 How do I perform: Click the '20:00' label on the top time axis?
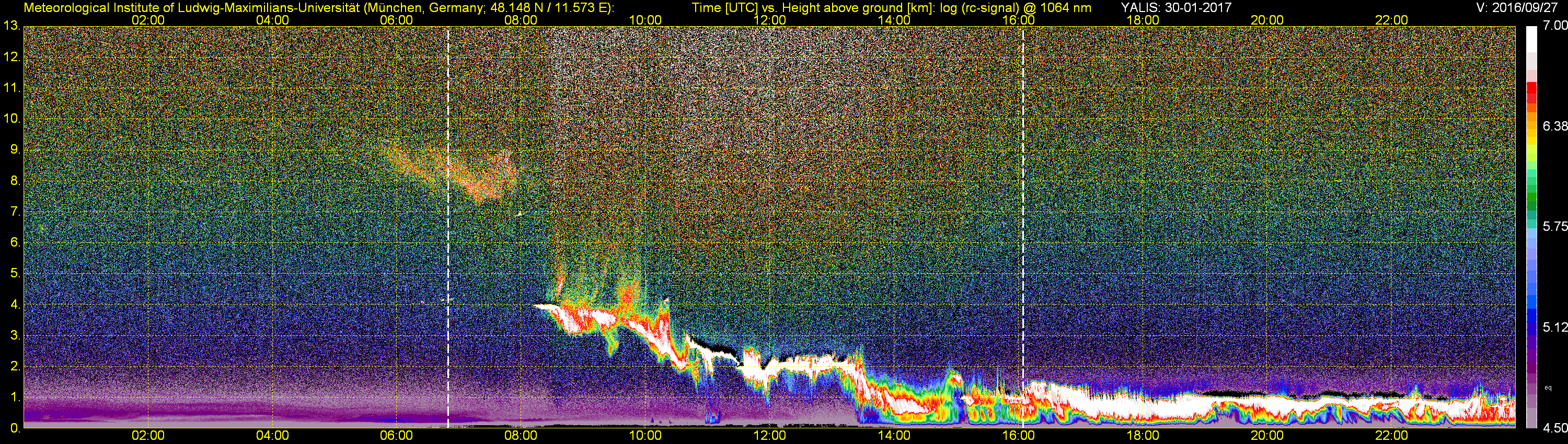click(x=1267, y=20)
